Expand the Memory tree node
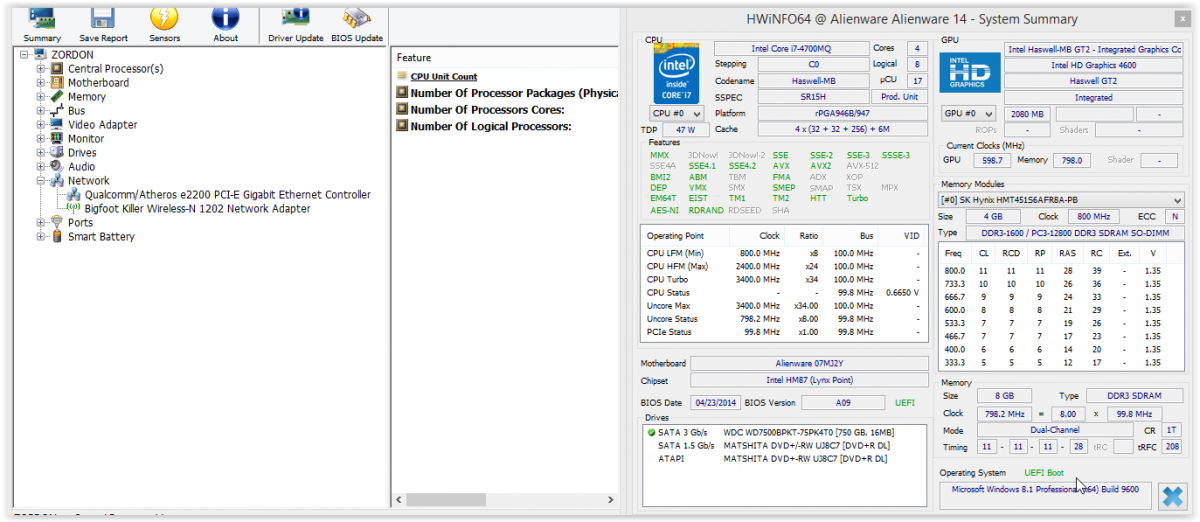The height and width of the screenshot is (522, 1200). click(x=41, y=97)
